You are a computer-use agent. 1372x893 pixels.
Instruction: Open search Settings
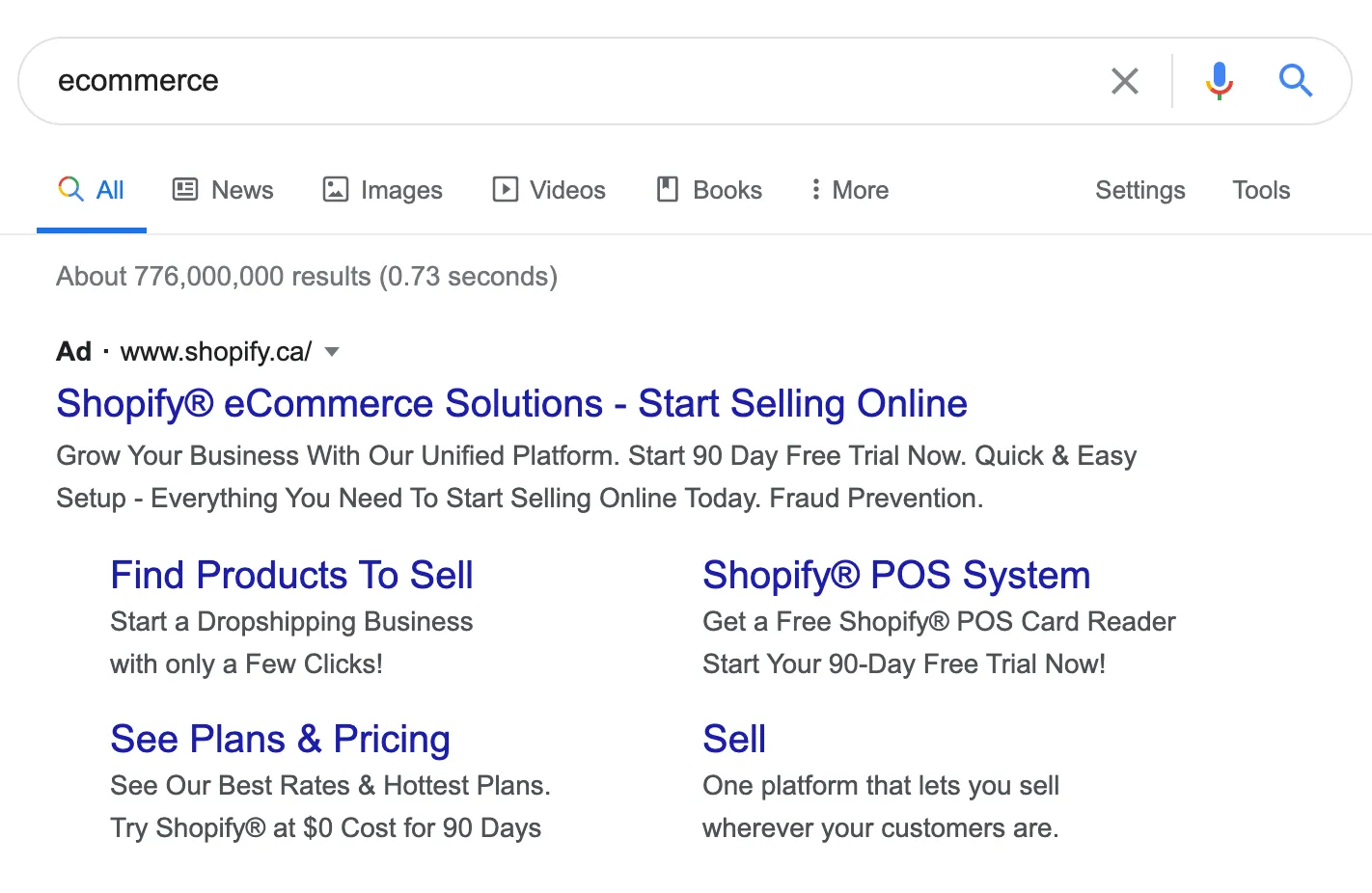[1139, 189]
